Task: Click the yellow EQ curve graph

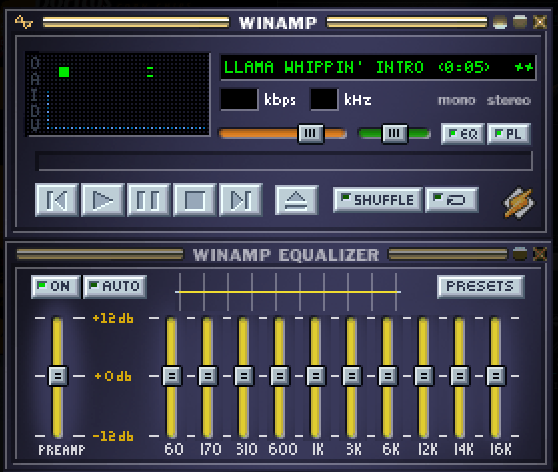Action: [288, 292]
